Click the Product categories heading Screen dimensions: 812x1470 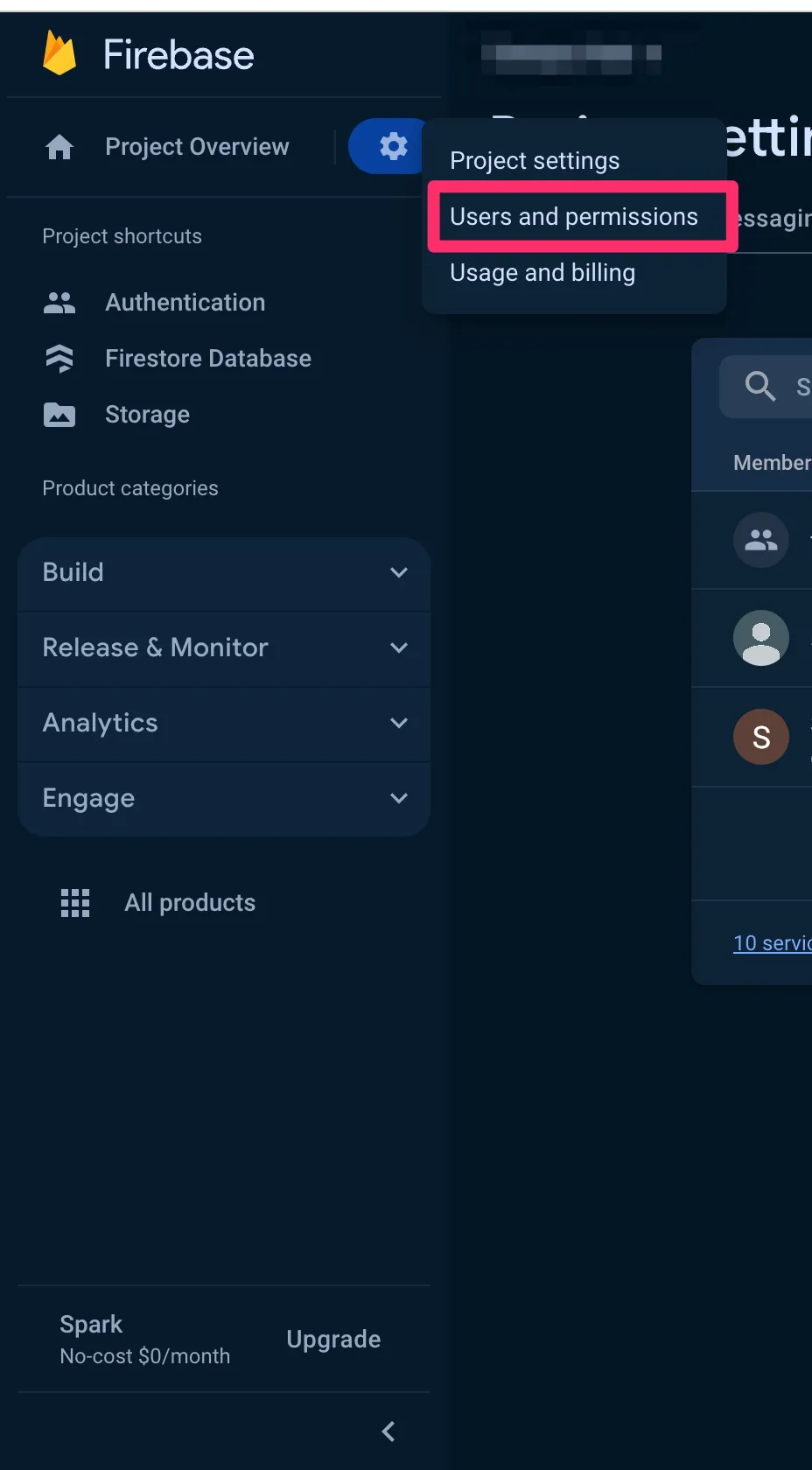click(130, 488)
